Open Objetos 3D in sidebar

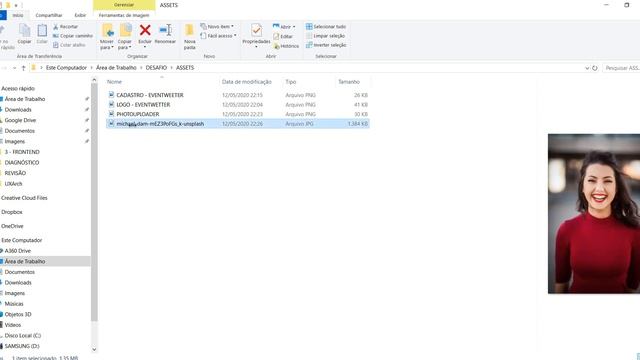click(18, 315)
